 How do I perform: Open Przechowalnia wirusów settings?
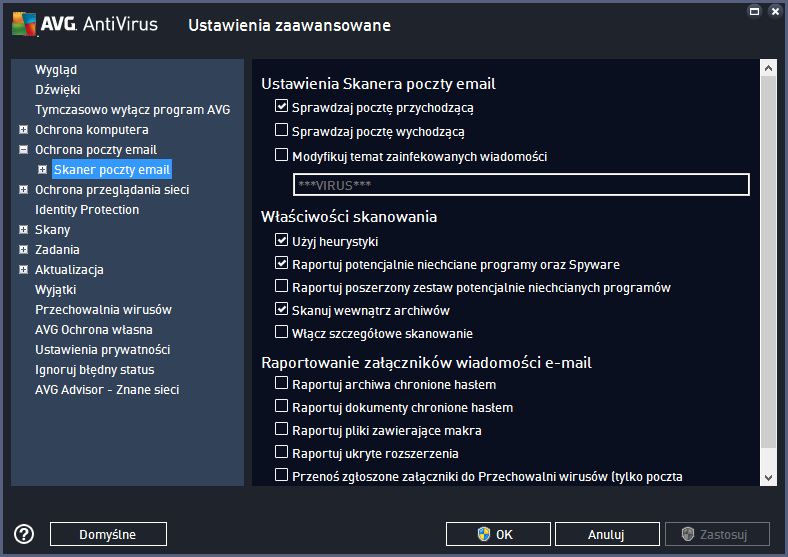(104, 310)
